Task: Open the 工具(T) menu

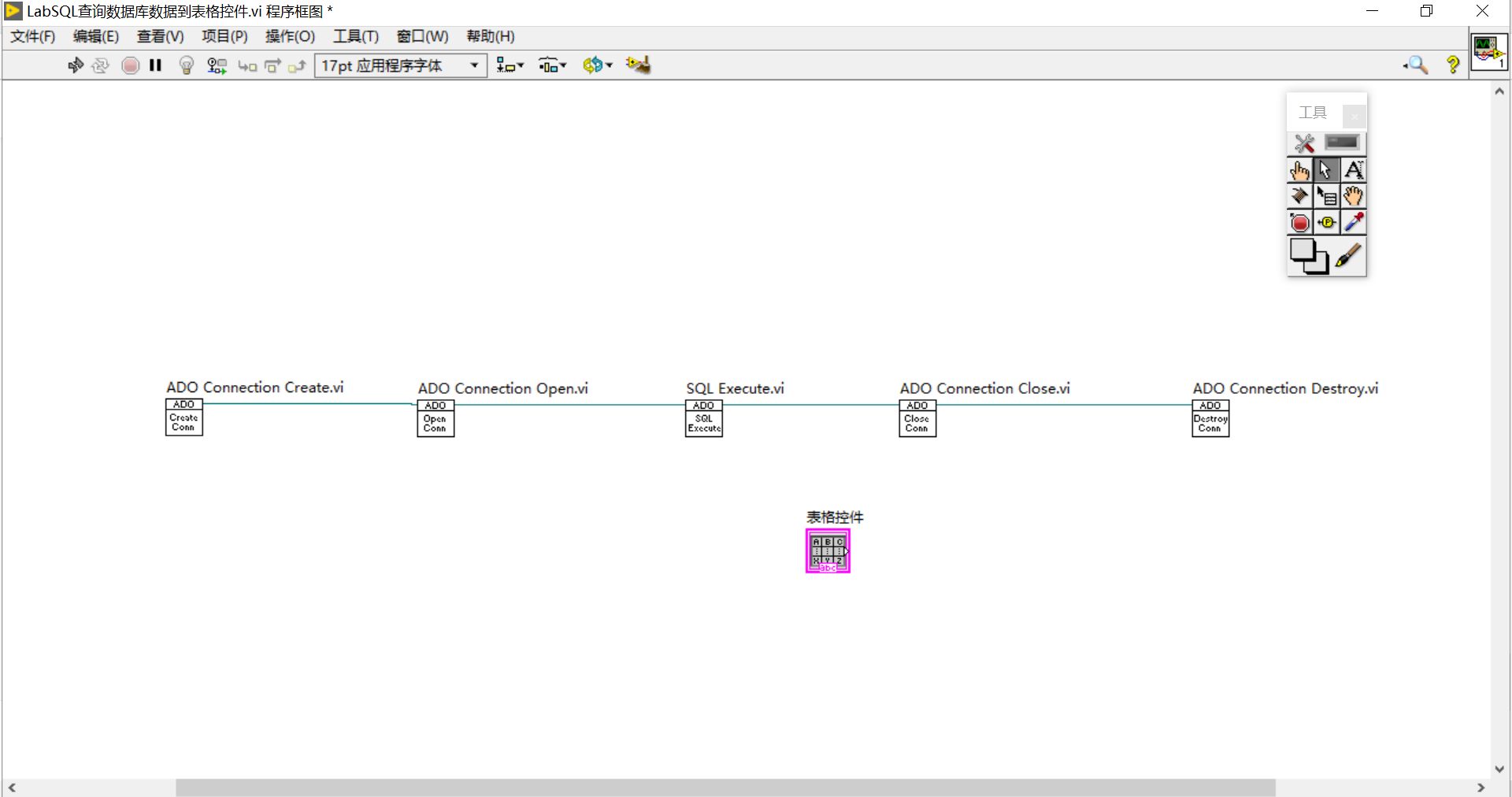Action: [x=356, y=36]
